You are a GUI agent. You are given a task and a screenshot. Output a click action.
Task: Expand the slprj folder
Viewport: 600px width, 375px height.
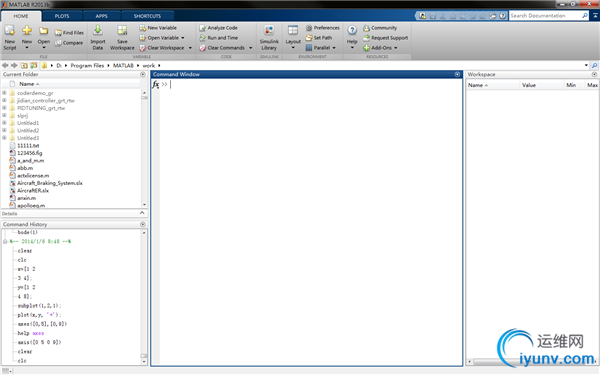pyautogui.click(x=4, y=115)
